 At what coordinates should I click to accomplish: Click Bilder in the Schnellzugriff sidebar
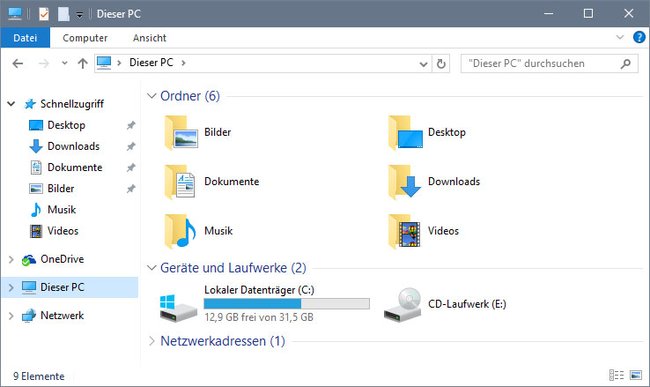click(x=61, y=189)
